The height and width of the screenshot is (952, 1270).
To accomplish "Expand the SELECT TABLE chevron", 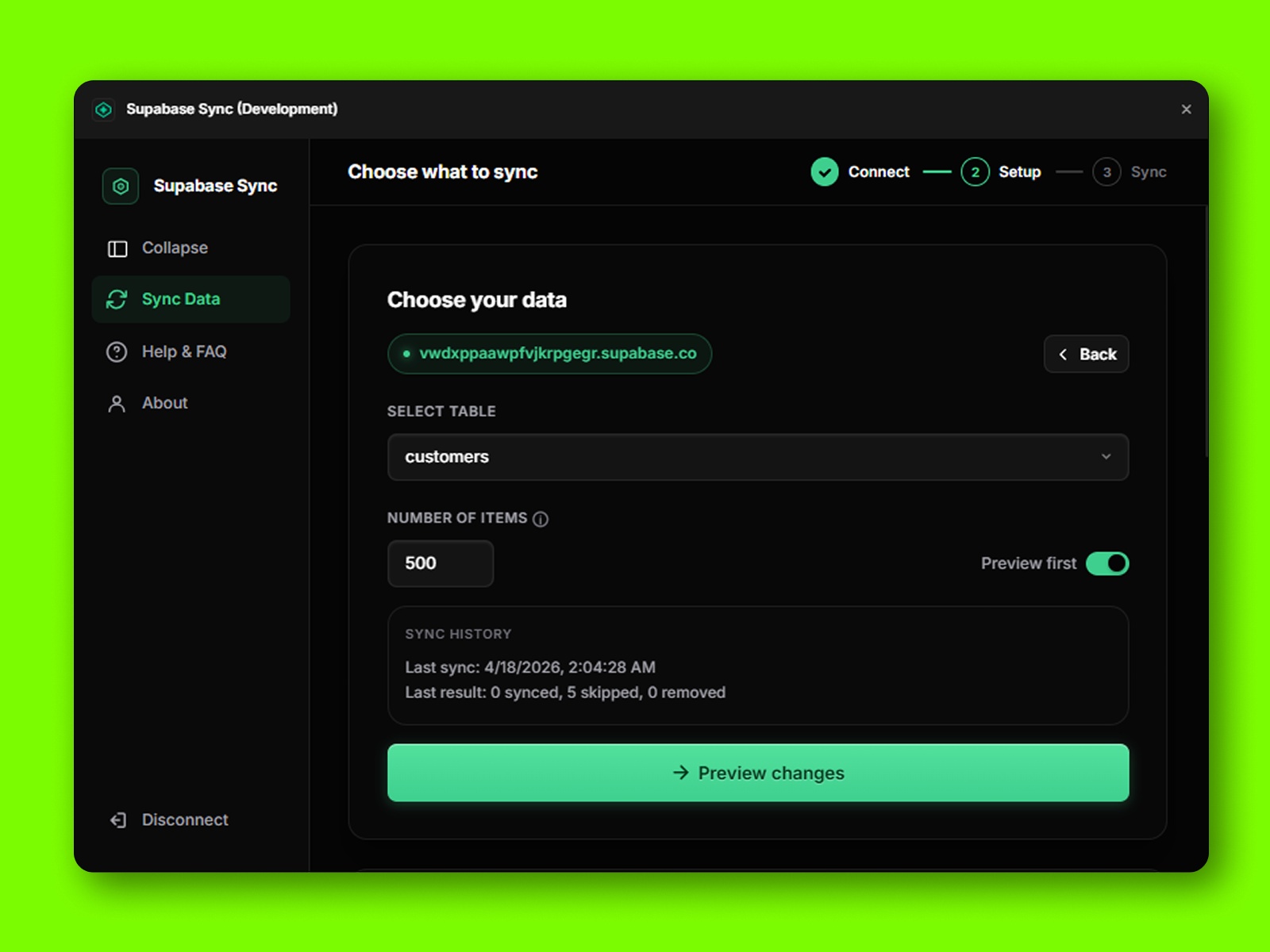I will 1107,457.
